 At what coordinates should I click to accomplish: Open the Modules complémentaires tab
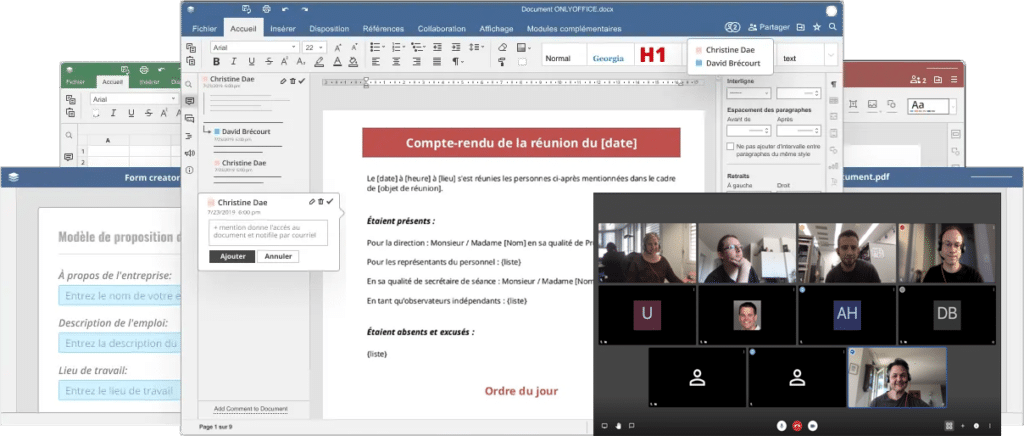(x=574, y=29)
